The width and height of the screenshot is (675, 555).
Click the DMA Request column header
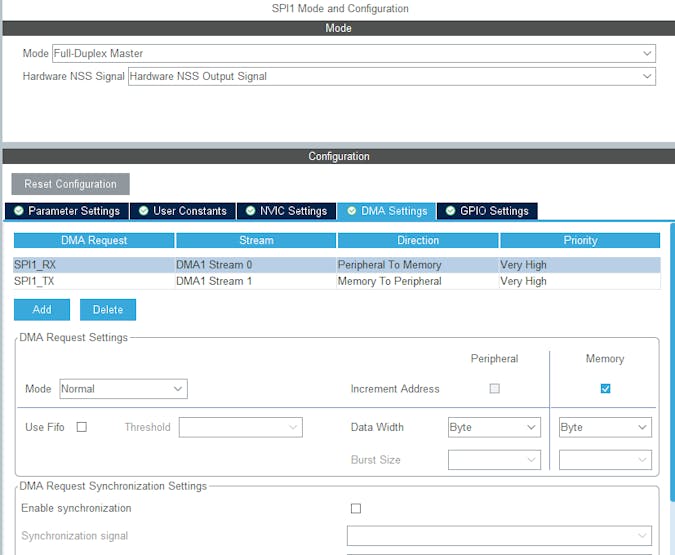(94, 240)
